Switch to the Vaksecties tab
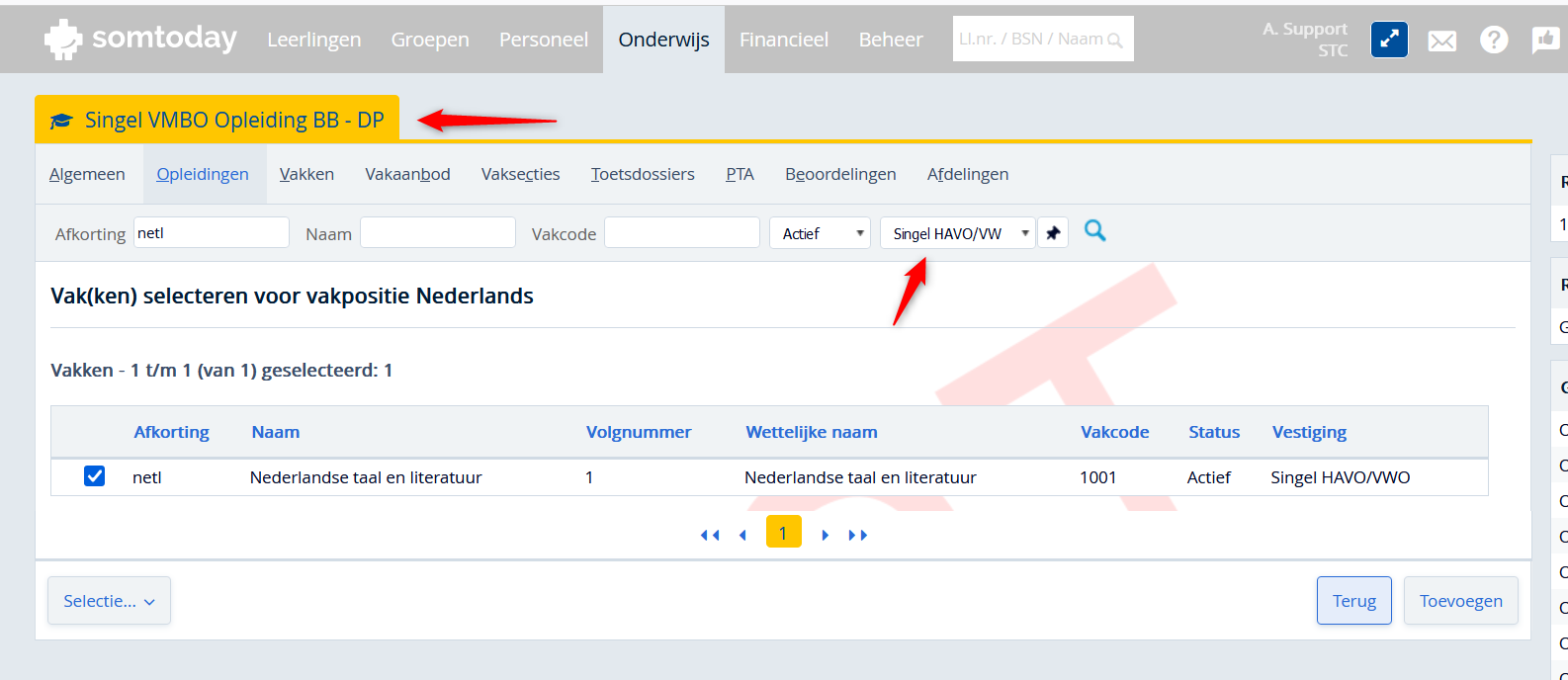The height and width of the screenshot is (680, 1568). click(520, 174)
